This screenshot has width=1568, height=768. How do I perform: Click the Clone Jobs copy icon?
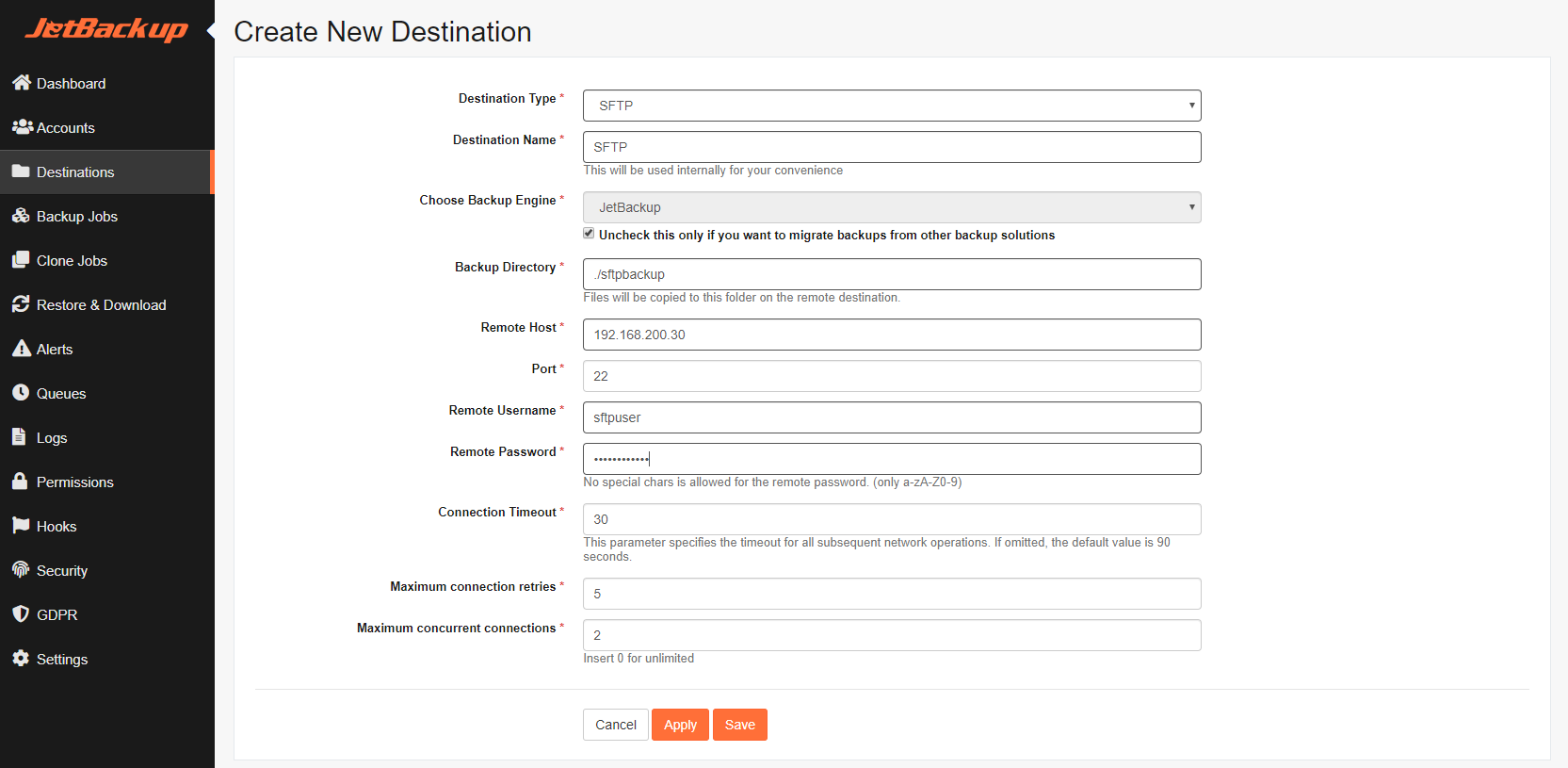tap(21, 260)
